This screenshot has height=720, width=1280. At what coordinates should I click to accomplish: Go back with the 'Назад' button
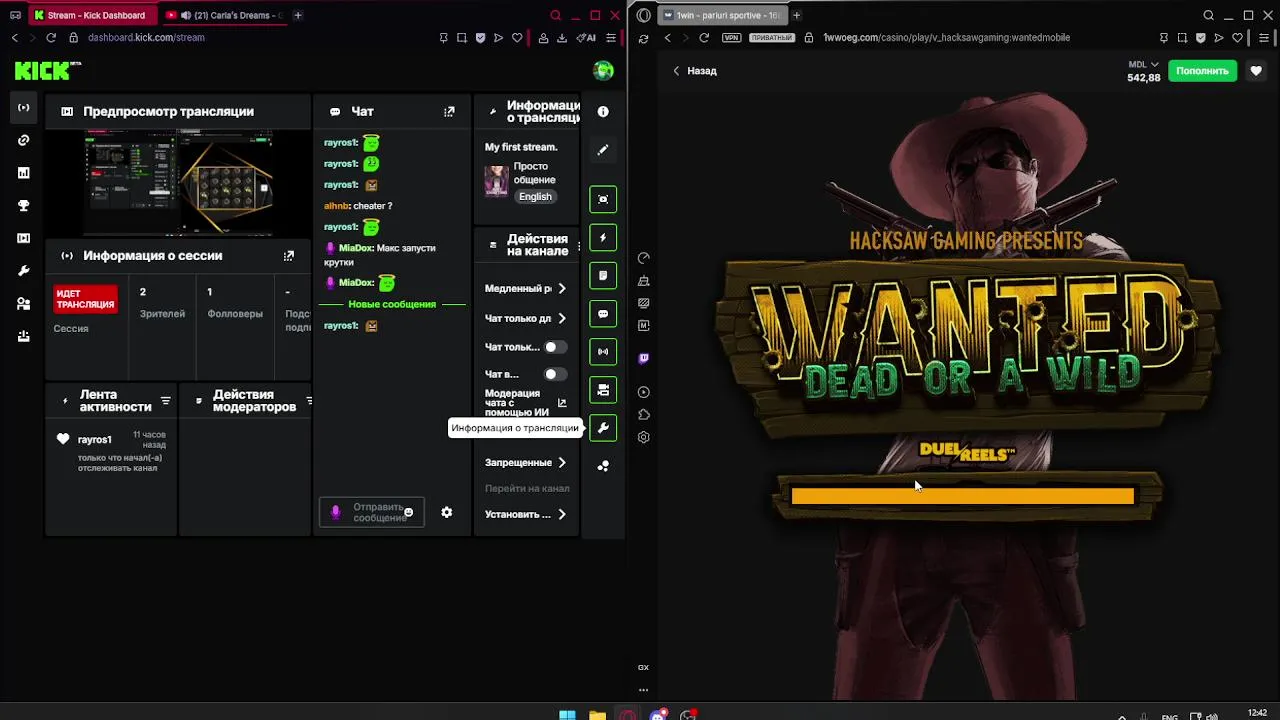694,71
